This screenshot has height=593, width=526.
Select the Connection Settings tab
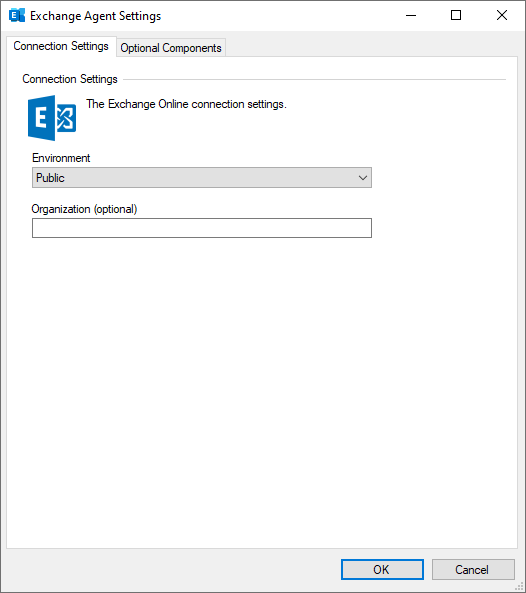coord(61,46)
